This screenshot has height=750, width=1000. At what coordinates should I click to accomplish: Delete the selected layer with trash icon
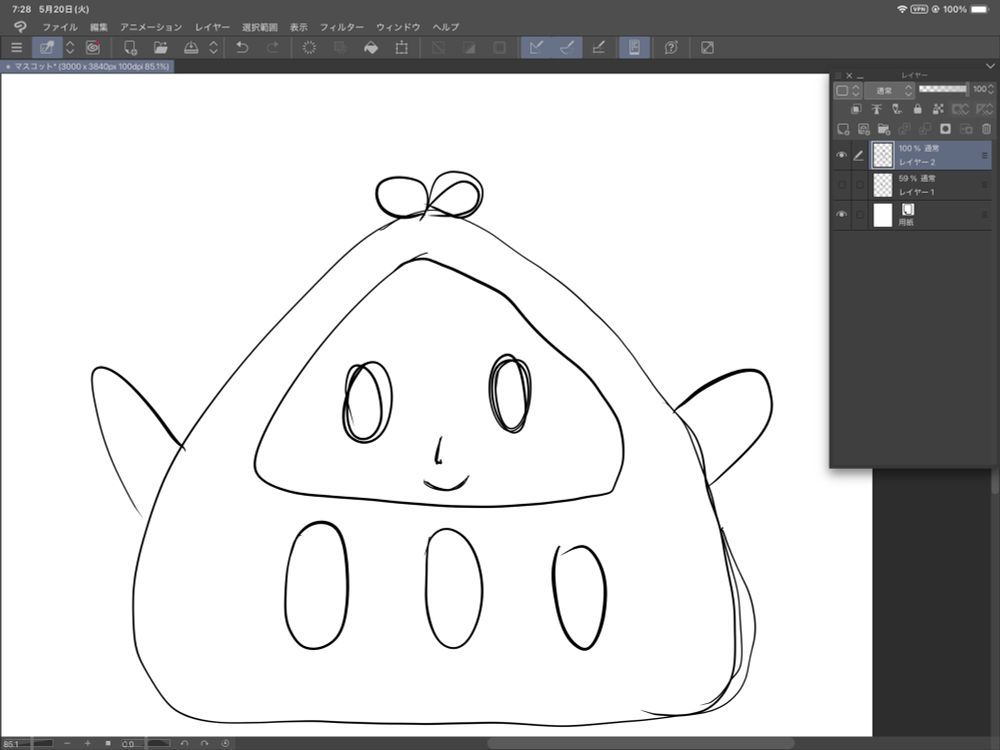[986, 129]
